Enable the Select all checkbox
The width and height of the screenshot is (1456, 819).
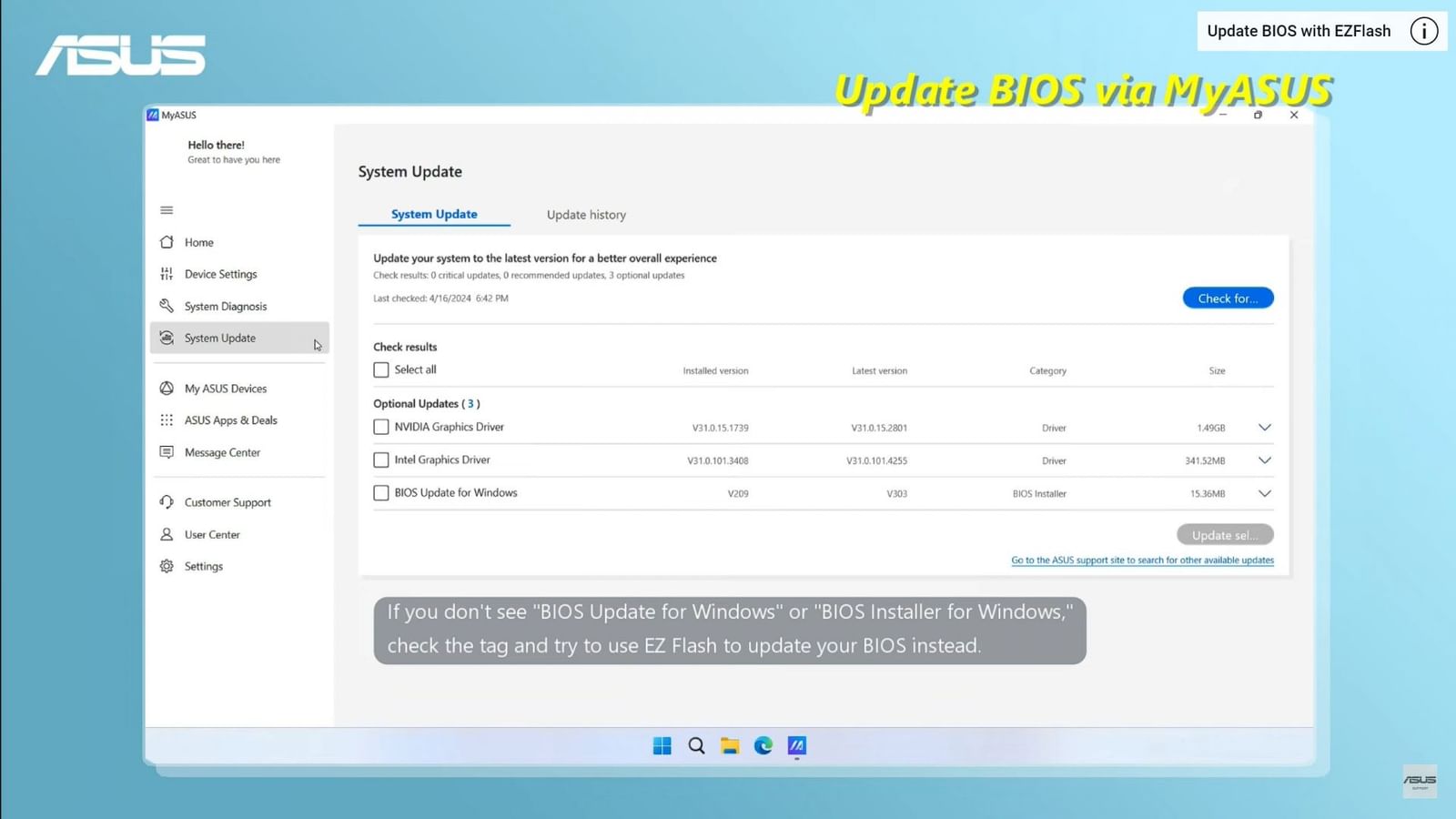[x=380, y=369]
